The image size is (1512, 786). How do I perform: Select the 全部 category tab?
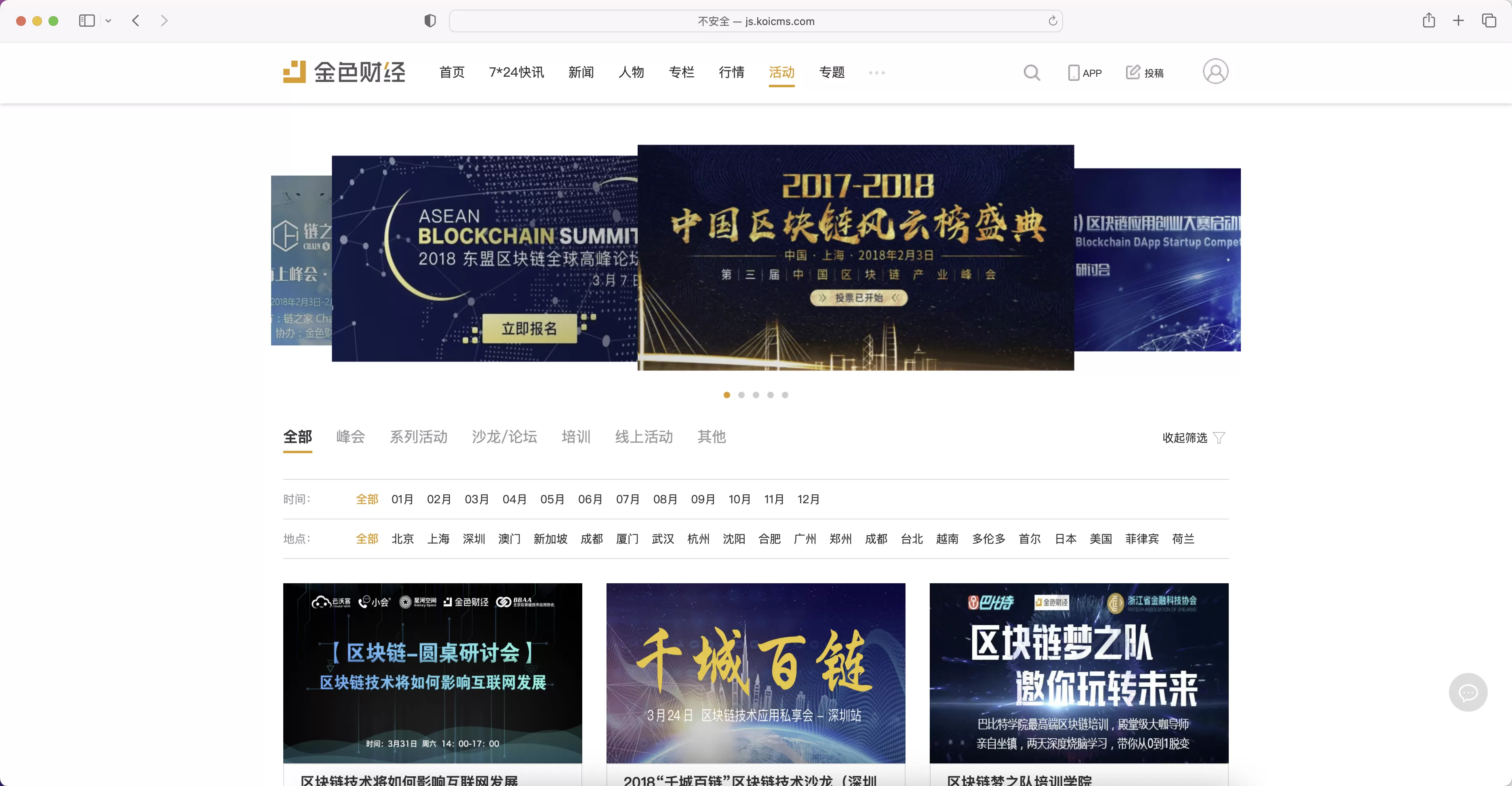point(297,436)
